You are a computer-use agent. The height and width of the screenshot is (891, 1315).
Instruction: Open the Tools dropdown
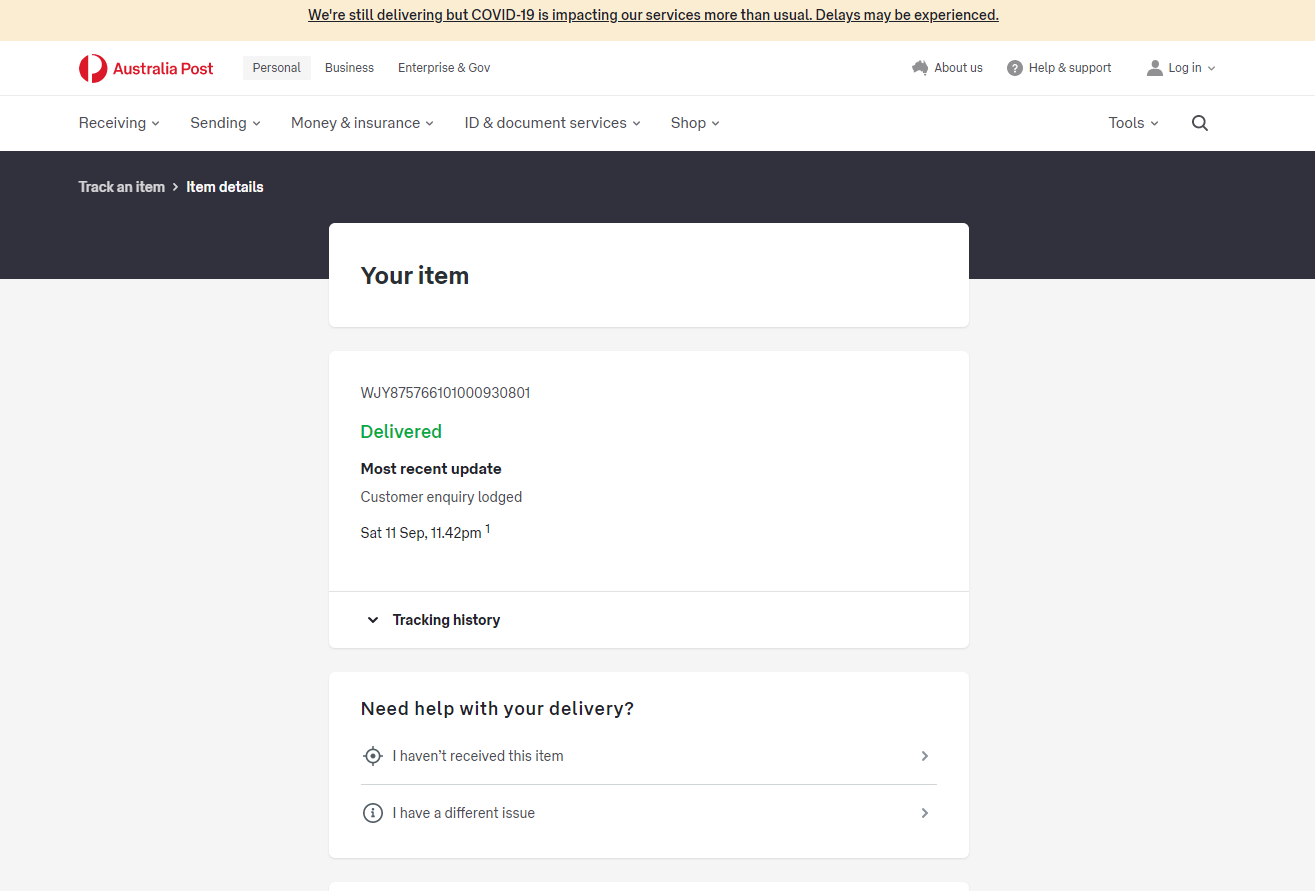click(x=1133, y=123)
